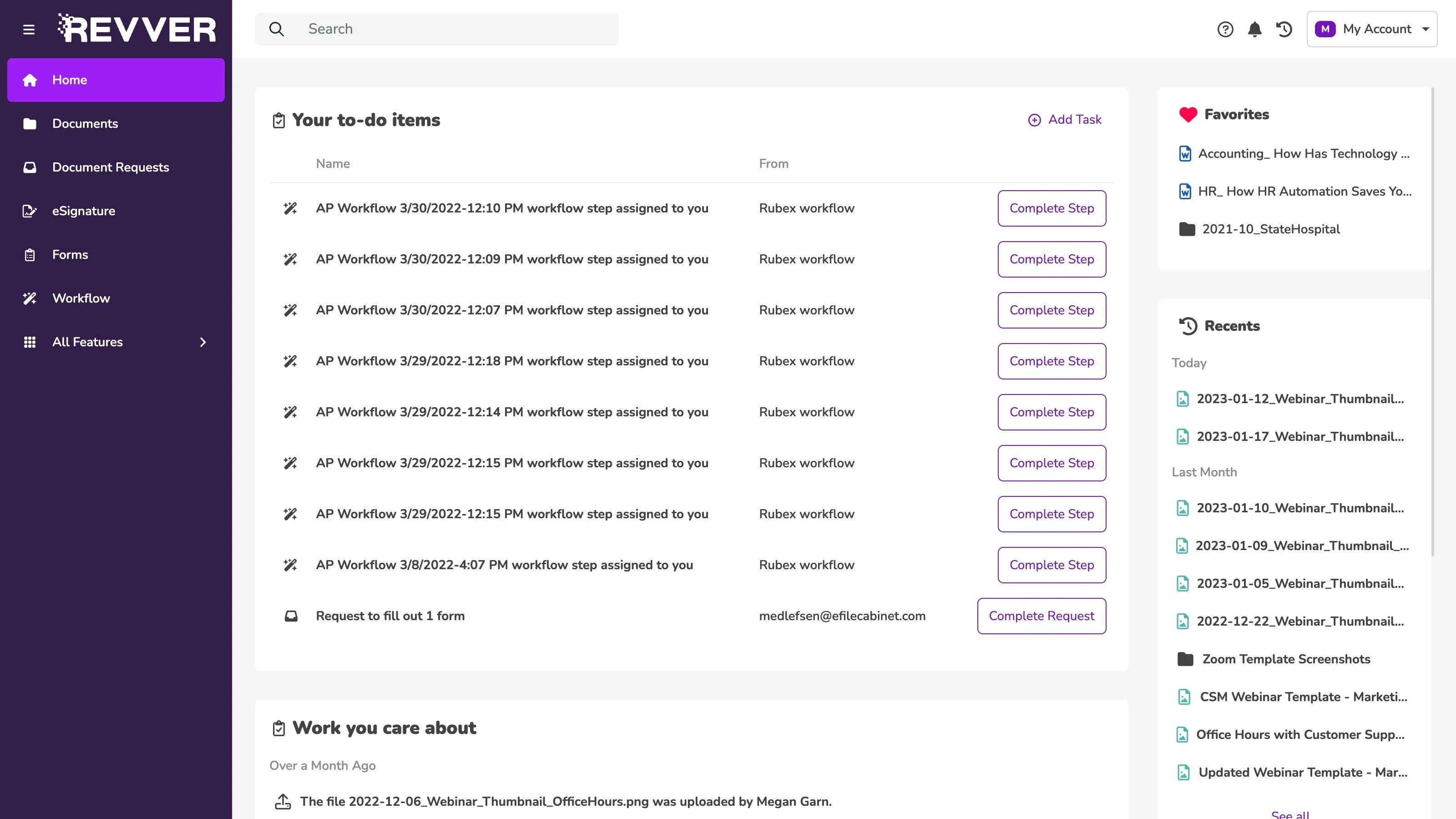Image resolution: width=1456 pixels, height=819 pixels.
Task: Complete Step for 3/8/2022-4:07 PM workflow
Action: [1052, 565]
